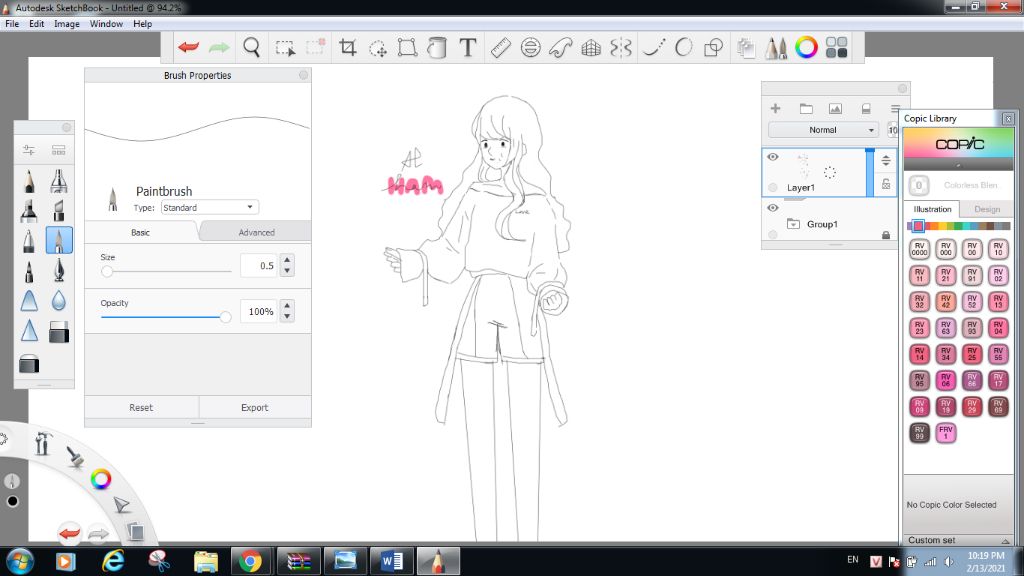Switch to Design tab in Copic Library

[987, 209]
